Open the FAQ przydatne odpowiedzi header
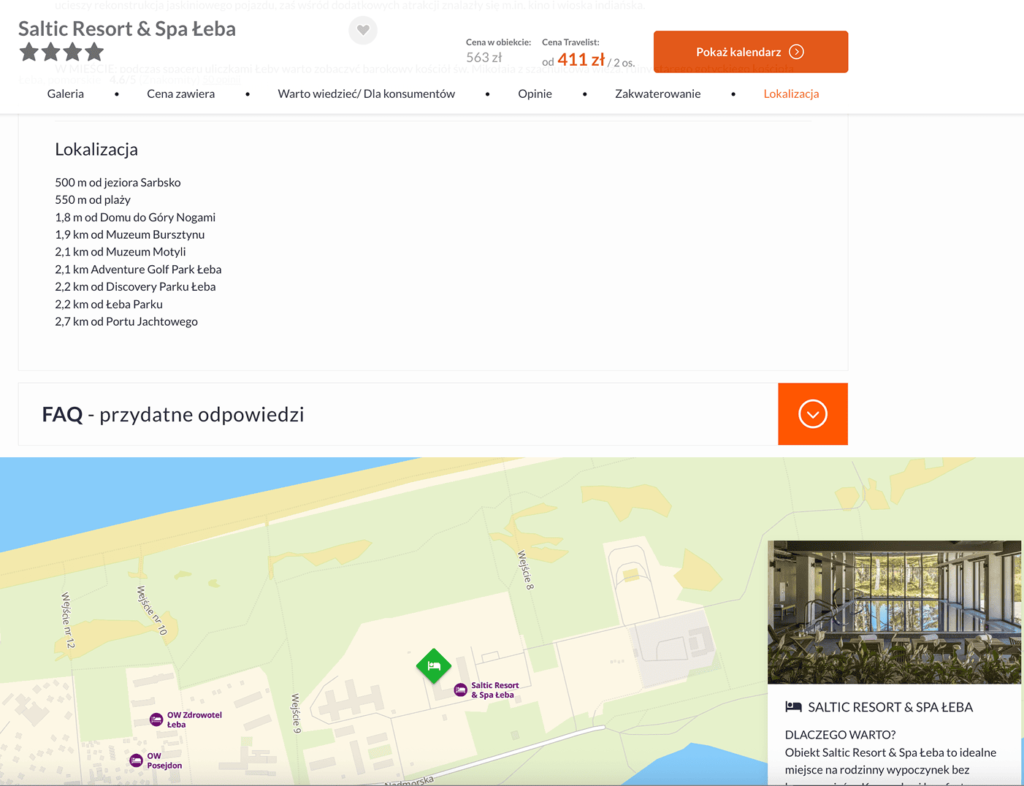The image size is (1024, 786). [173, 414]
